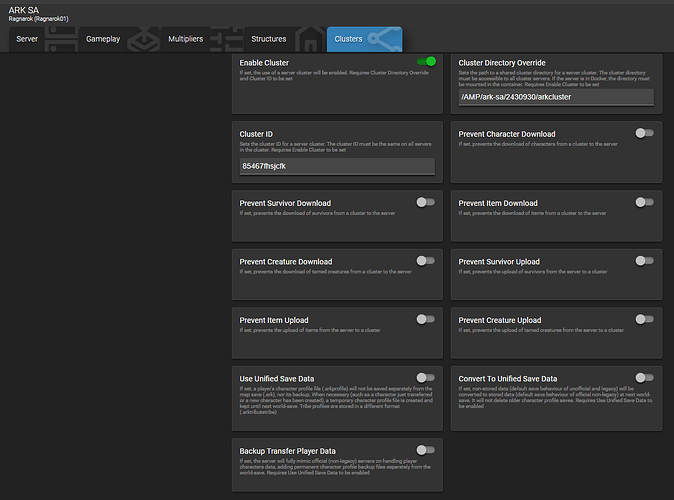Switch to the Gameplay tab
This screenshot has height=500, width=674.
119,39
